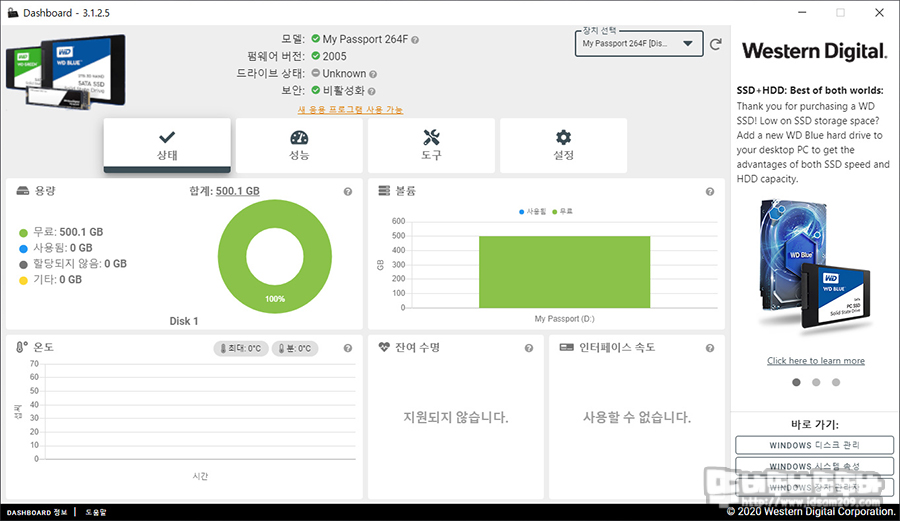Viewport: 900px width, 521px height.
Task: Click help icon in 인터페이스 속도 panel
Action: [x=710, y=348]
